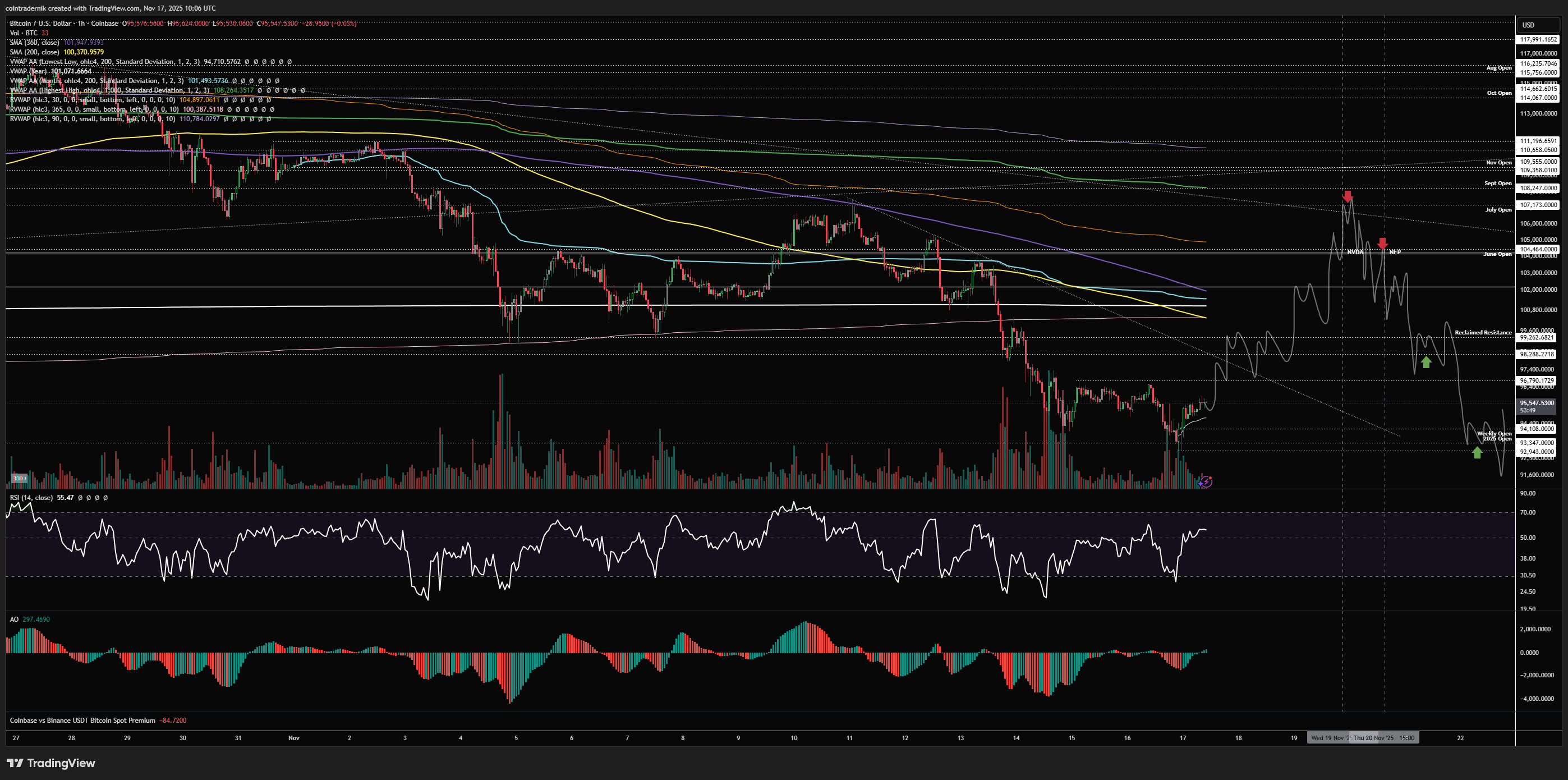Click the TradingView logo at bottom left

(x=51, y=763)
